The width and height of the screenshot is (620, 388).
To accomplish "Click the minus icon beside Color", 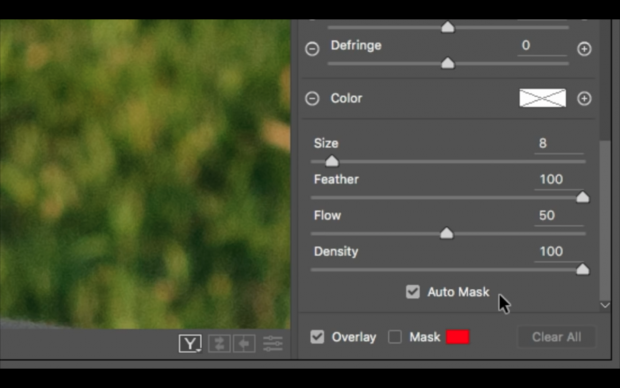I will click(312, 98).
